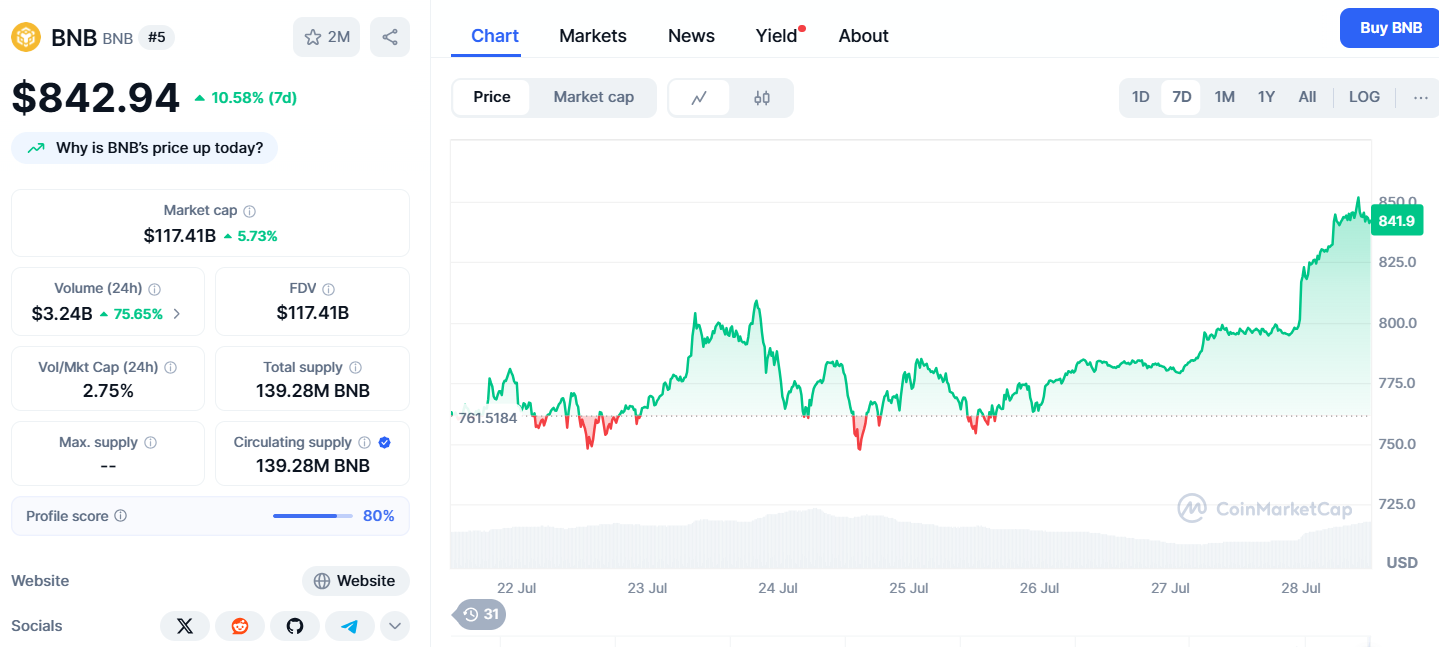This screenshot has width=1439, height=647.
Task: Open the Markets tab
Action: coord(593,36)
